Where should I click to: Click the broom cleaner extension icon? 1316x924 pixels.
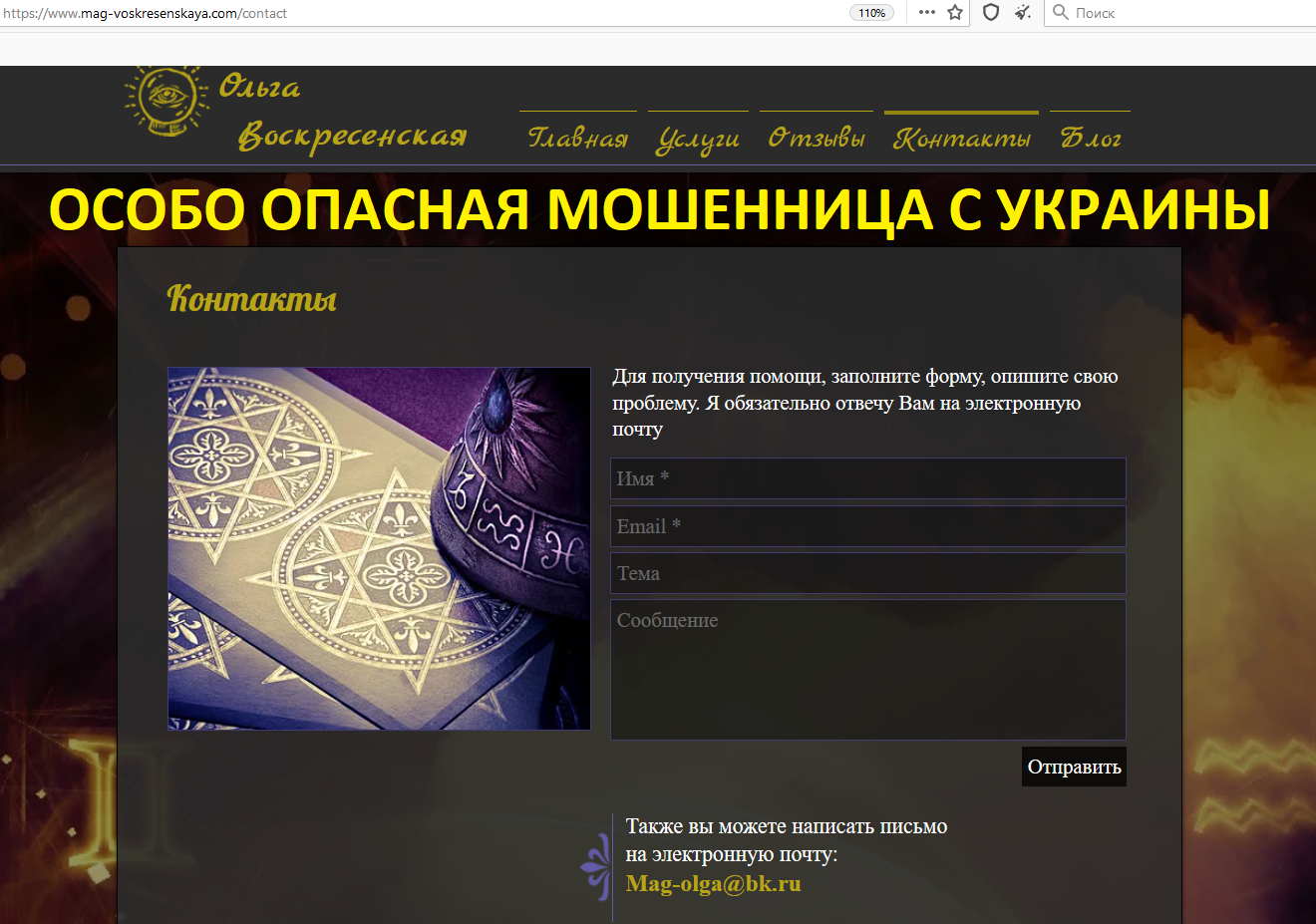coord(1023,13)
